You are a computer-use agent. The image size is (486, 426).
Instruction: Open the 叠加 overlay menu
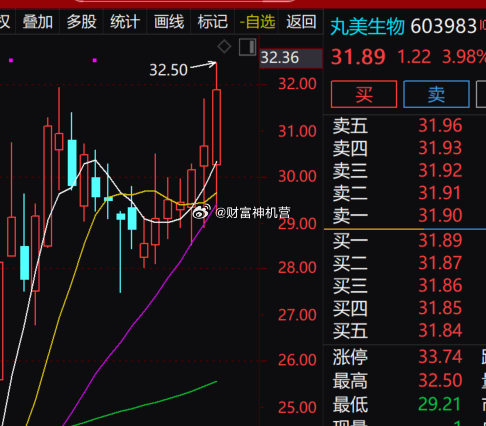point(37,22)
